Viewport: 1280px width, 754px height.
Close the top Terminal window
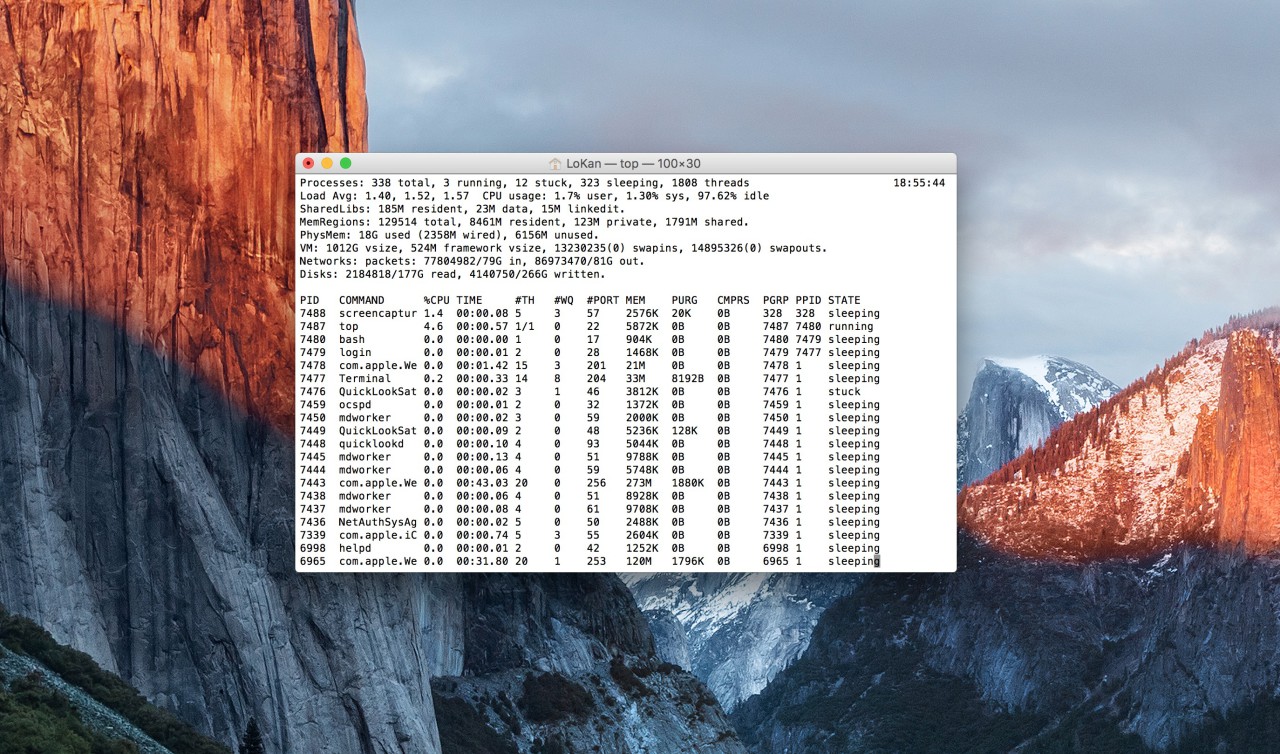(x=308, y=163)
